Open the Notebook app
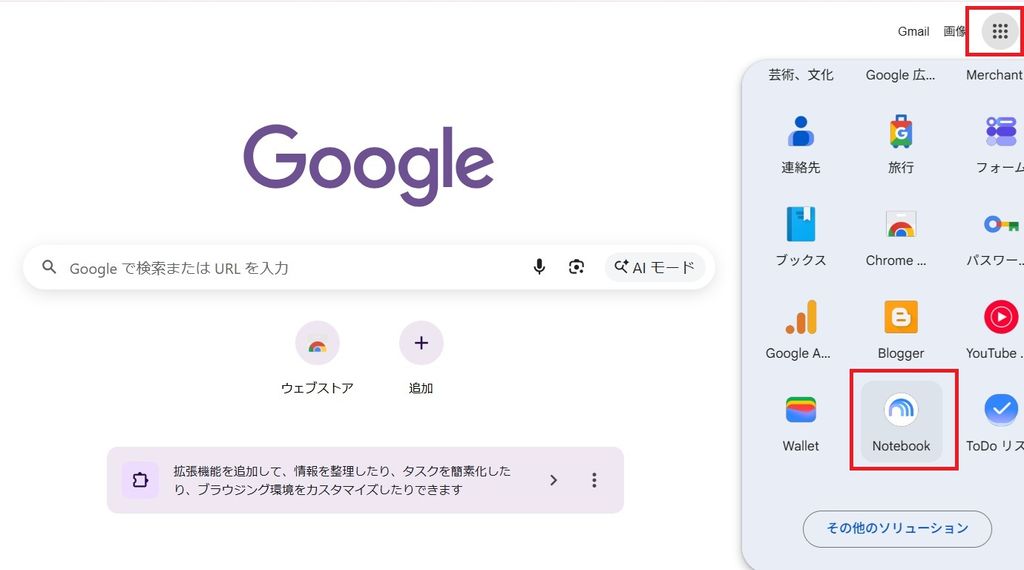The image size is (1024, 570). pyautogui.click(x=901, y=421)
